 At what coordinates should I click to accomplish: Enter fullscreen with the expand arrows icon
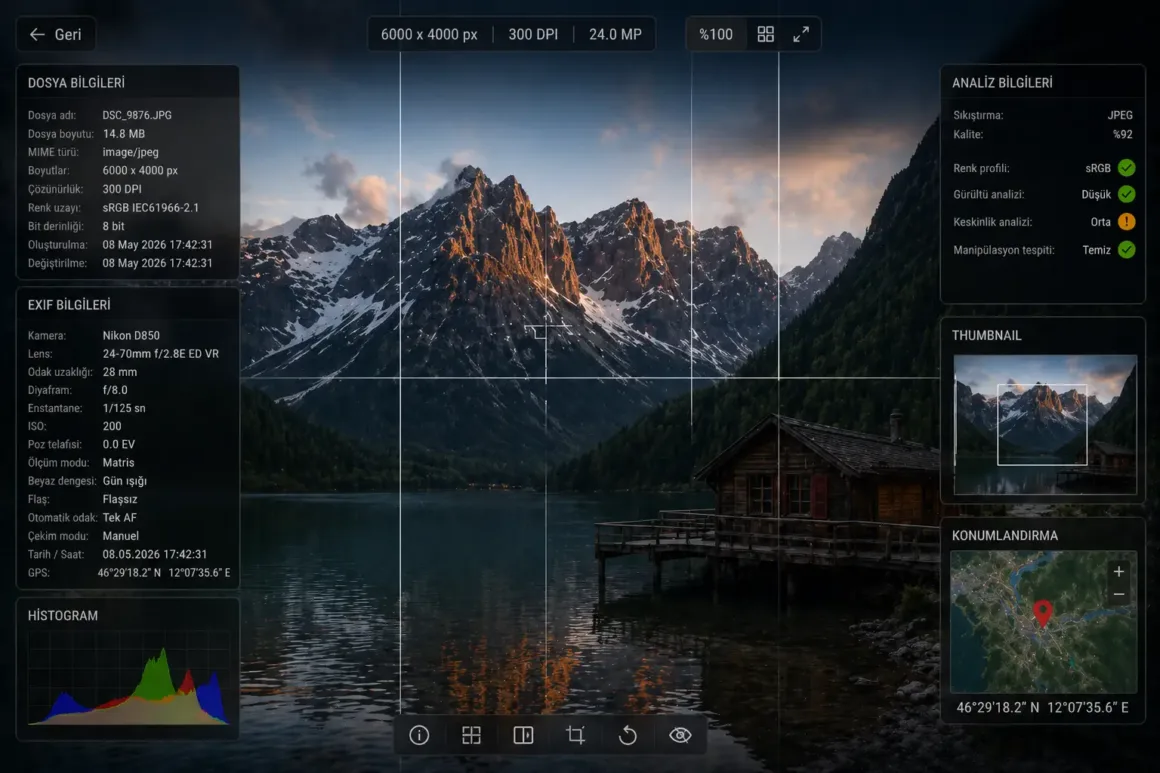click(x=801, y=34)
